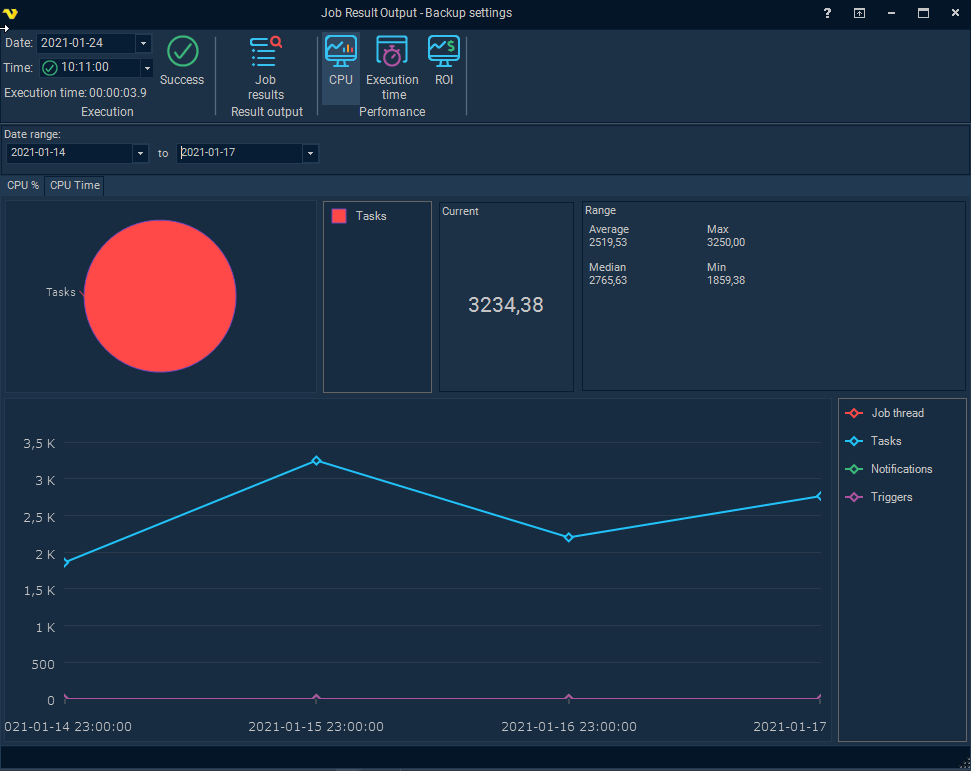Switch to the CPU Time tab
Viewport: 971px width, 771px height.
click(x=75, y=186)
